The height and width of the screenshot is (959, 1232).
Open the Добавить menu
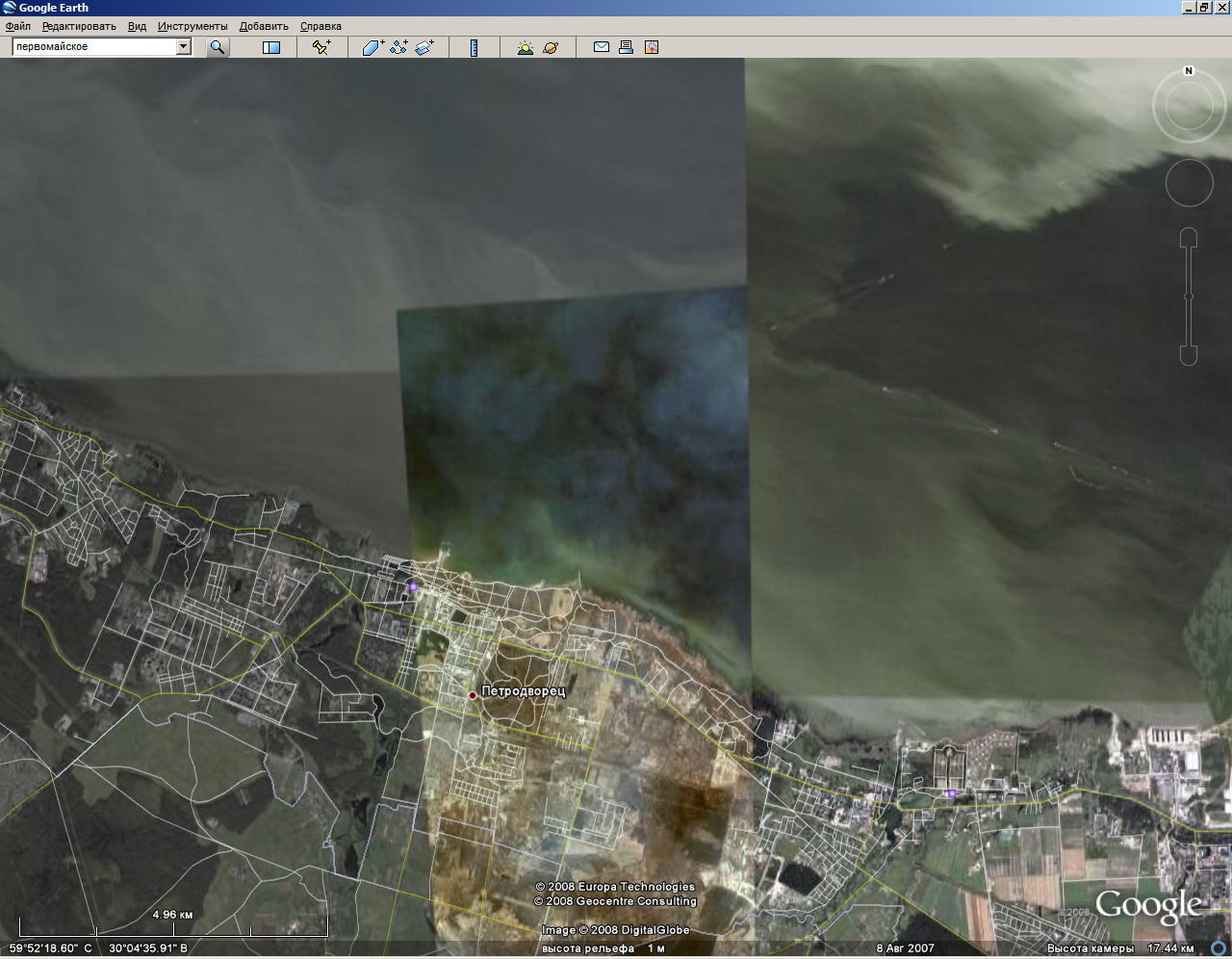tap(264, 26)
